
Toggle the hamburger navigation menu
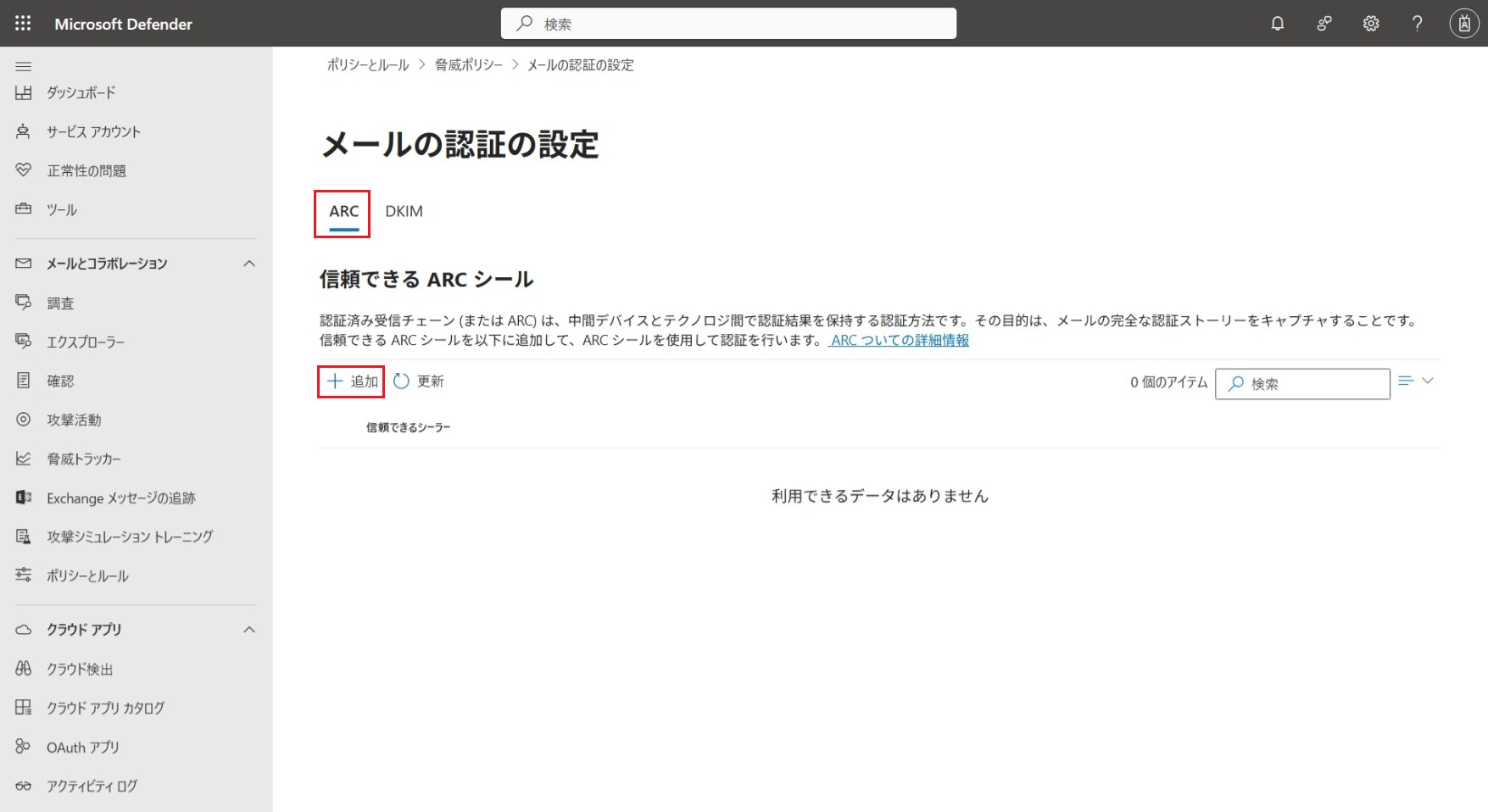pyautogui.click(x=24, y=66)
